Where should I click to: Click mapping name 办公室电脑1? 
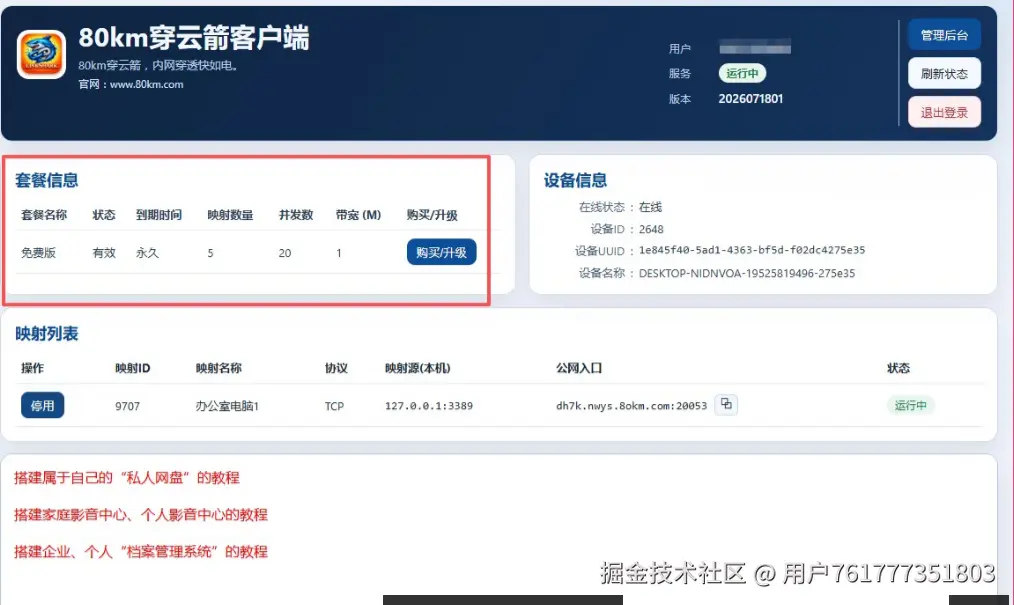(x=227, y=406)
